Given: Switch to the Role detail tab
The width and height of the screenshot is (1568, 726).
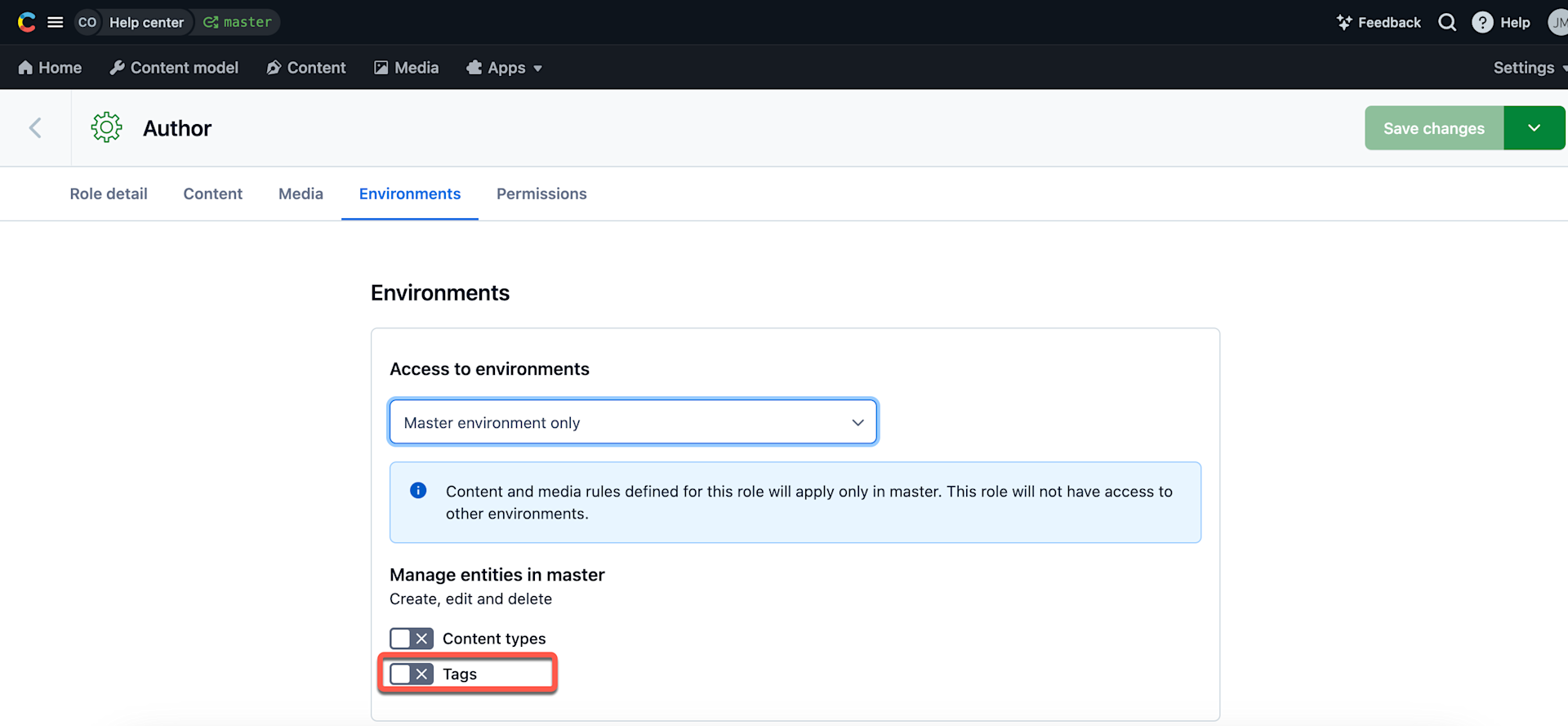Looking at the screenshot, I should [109, 194].
